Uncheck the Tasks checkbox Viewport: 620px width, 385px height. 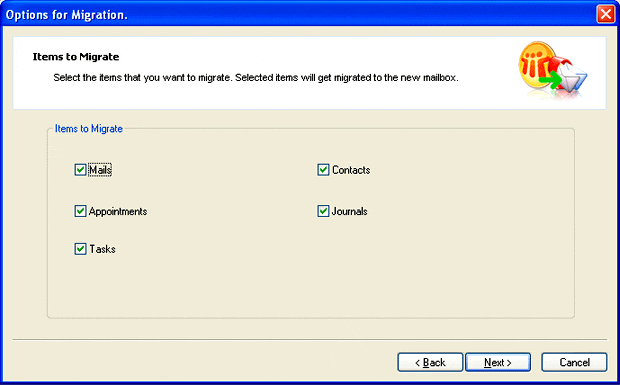tap(80, 249)
